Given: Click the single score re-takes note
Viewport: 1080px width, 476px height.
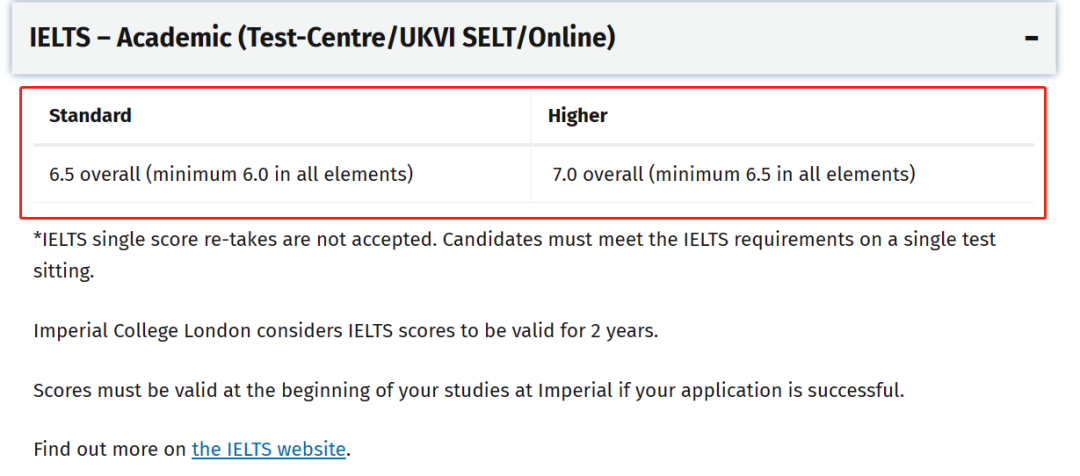Looking at the screenshot, I should click(515, 255).
